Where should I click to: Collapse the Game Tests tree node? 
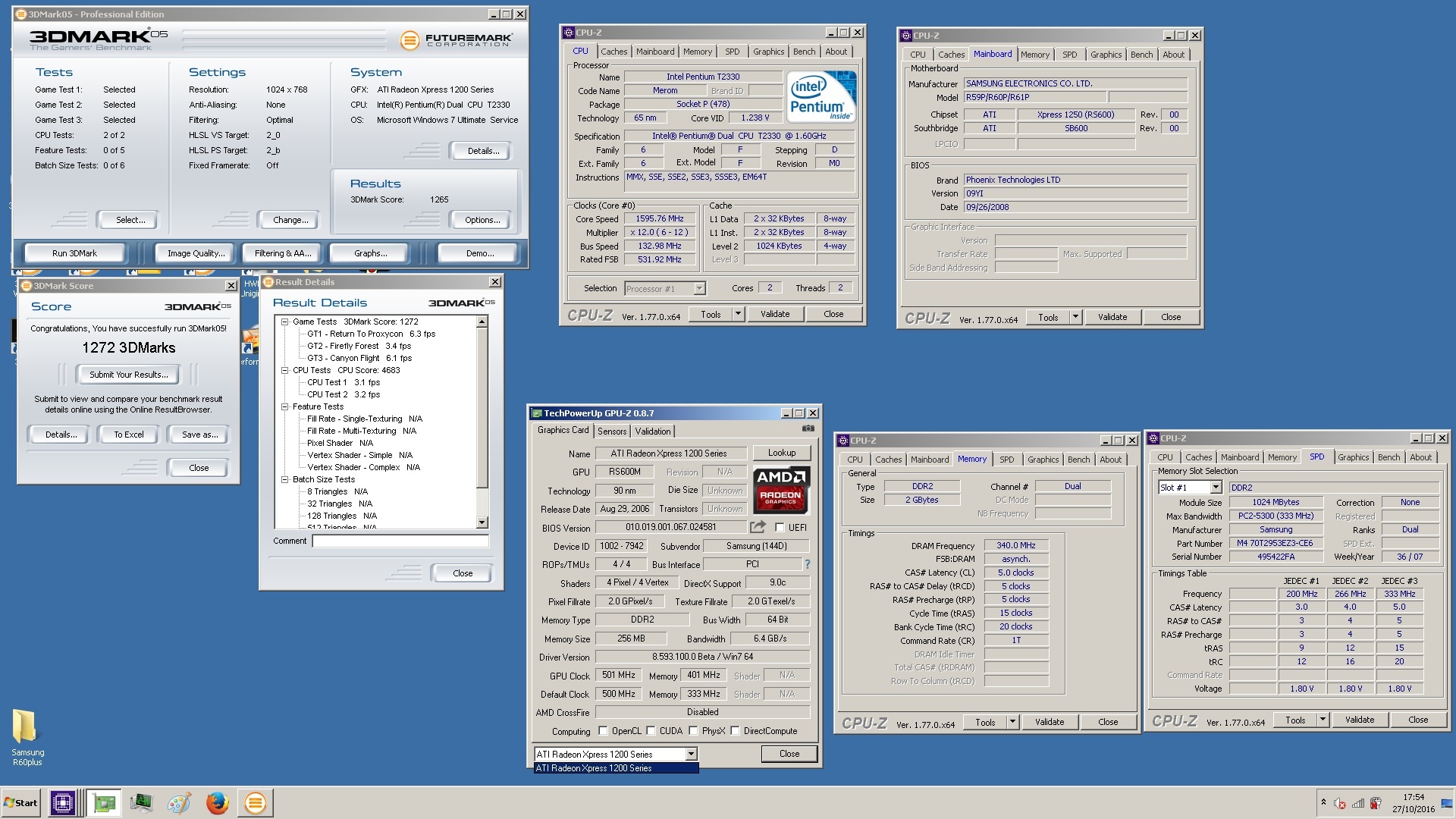(285, 322)
